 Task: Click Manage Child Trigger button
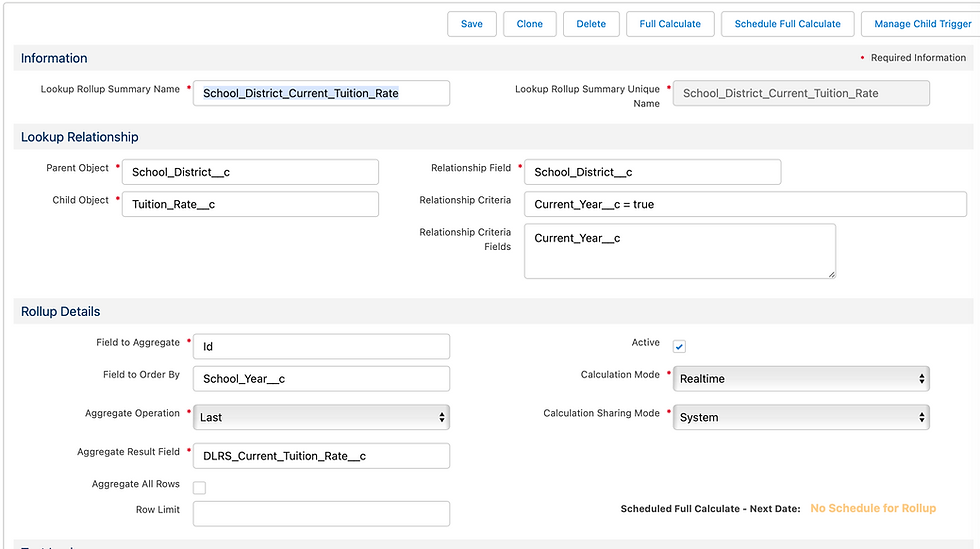pos(922,24)
